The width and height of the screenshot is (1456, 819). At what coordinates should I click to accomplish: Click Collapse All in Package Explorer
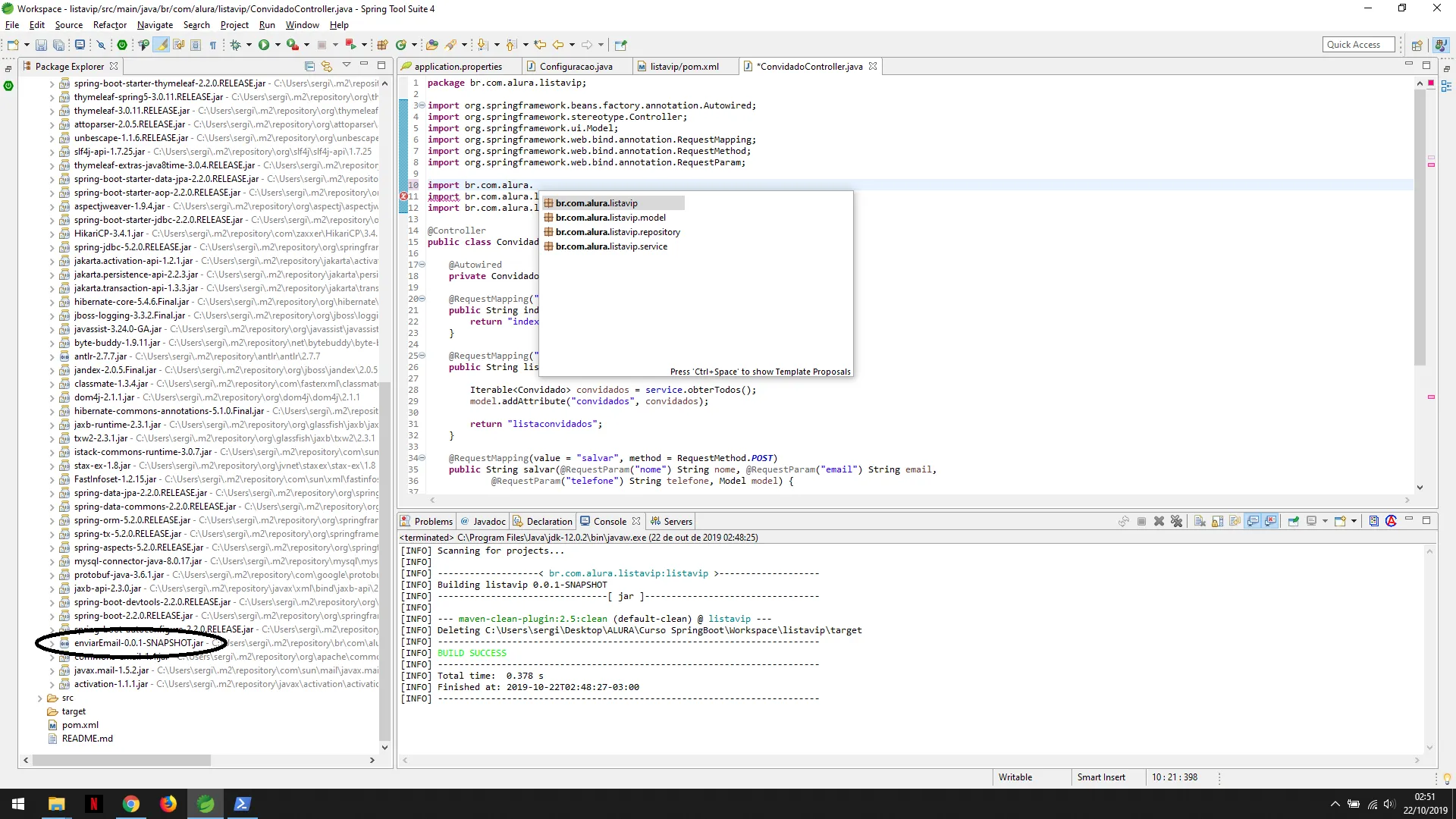click(x=309, y=66)
